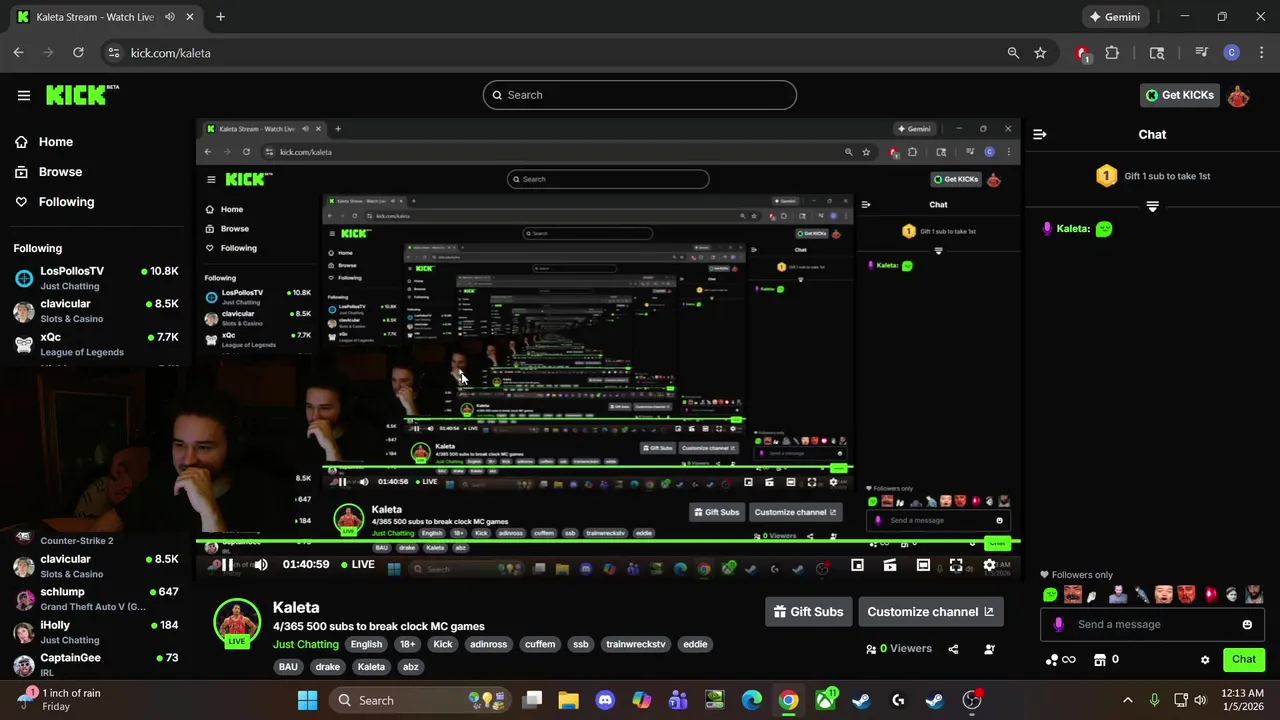The width and height of the screenshot is (1280, 720).
Task: Open Chrome extensions puzzle icon
Action: [1112, 53]
